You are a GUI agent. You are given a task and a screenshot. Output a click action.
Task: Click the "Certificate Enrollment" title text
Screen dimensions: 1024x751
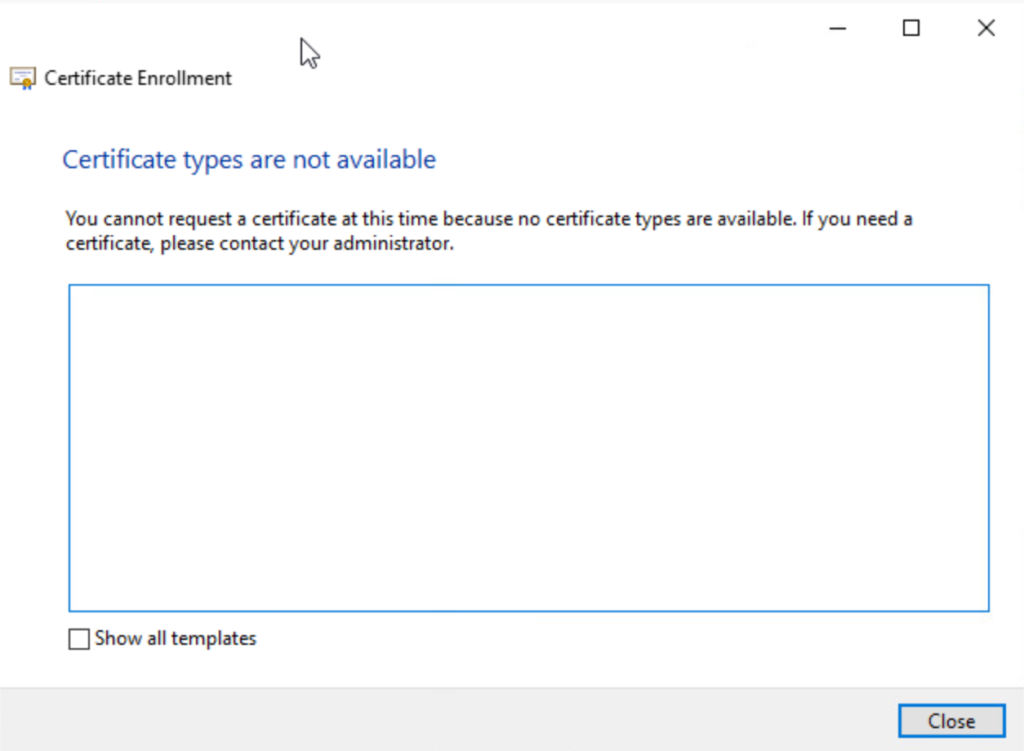pos(138,78)
